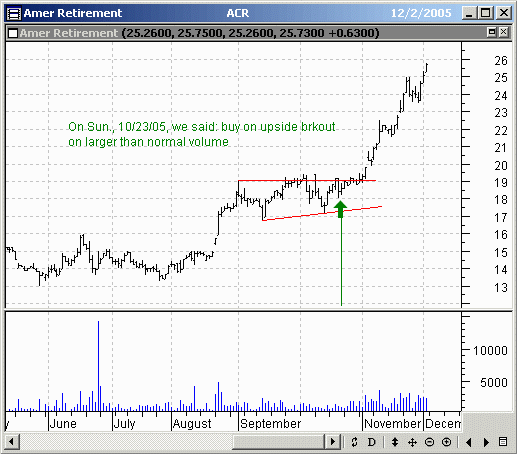Click the green up arrowhead marker on chart

340,209
